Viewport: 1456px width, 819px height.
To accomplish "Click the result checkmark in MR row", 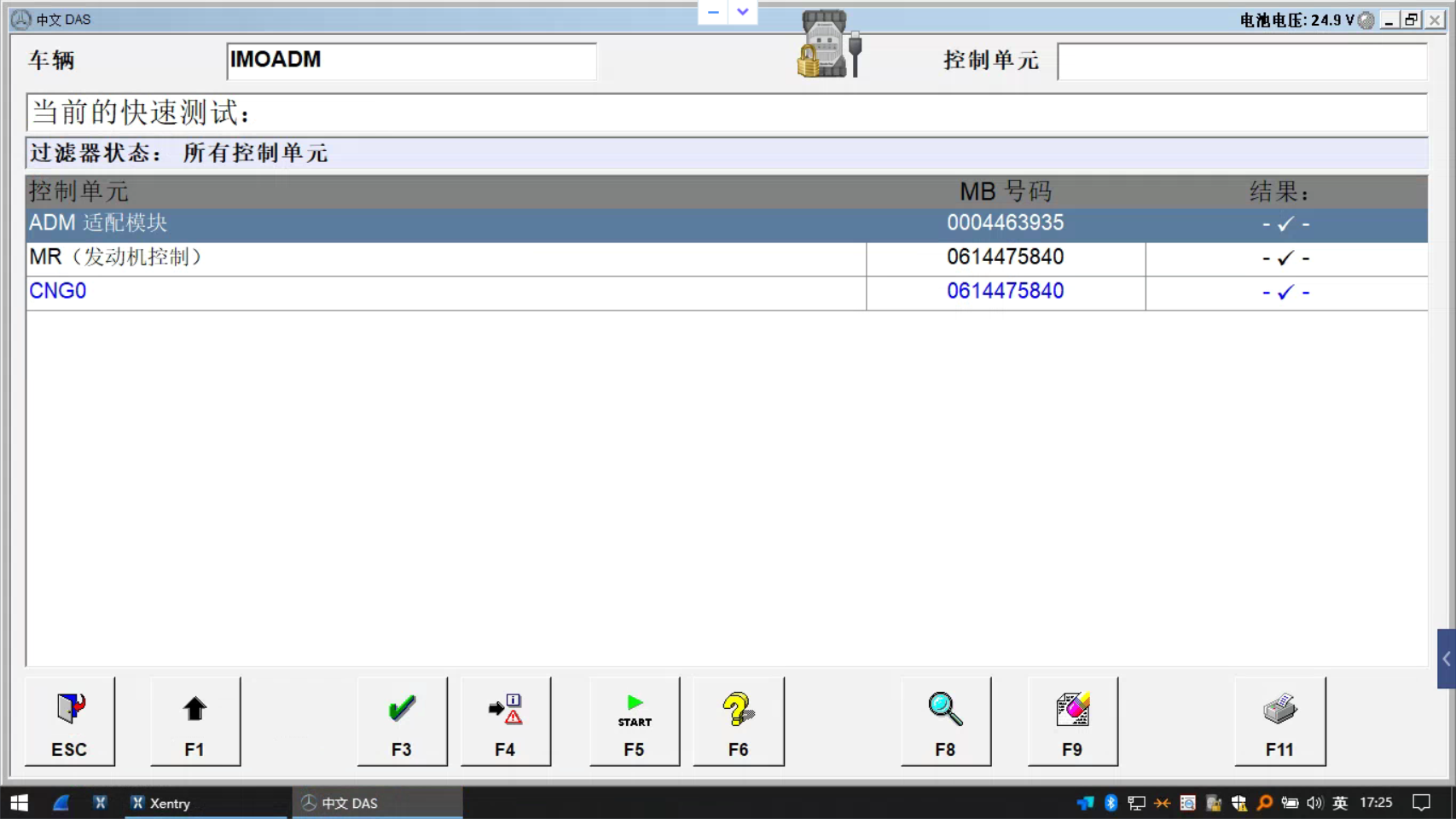I will [x=1286, y=258].
